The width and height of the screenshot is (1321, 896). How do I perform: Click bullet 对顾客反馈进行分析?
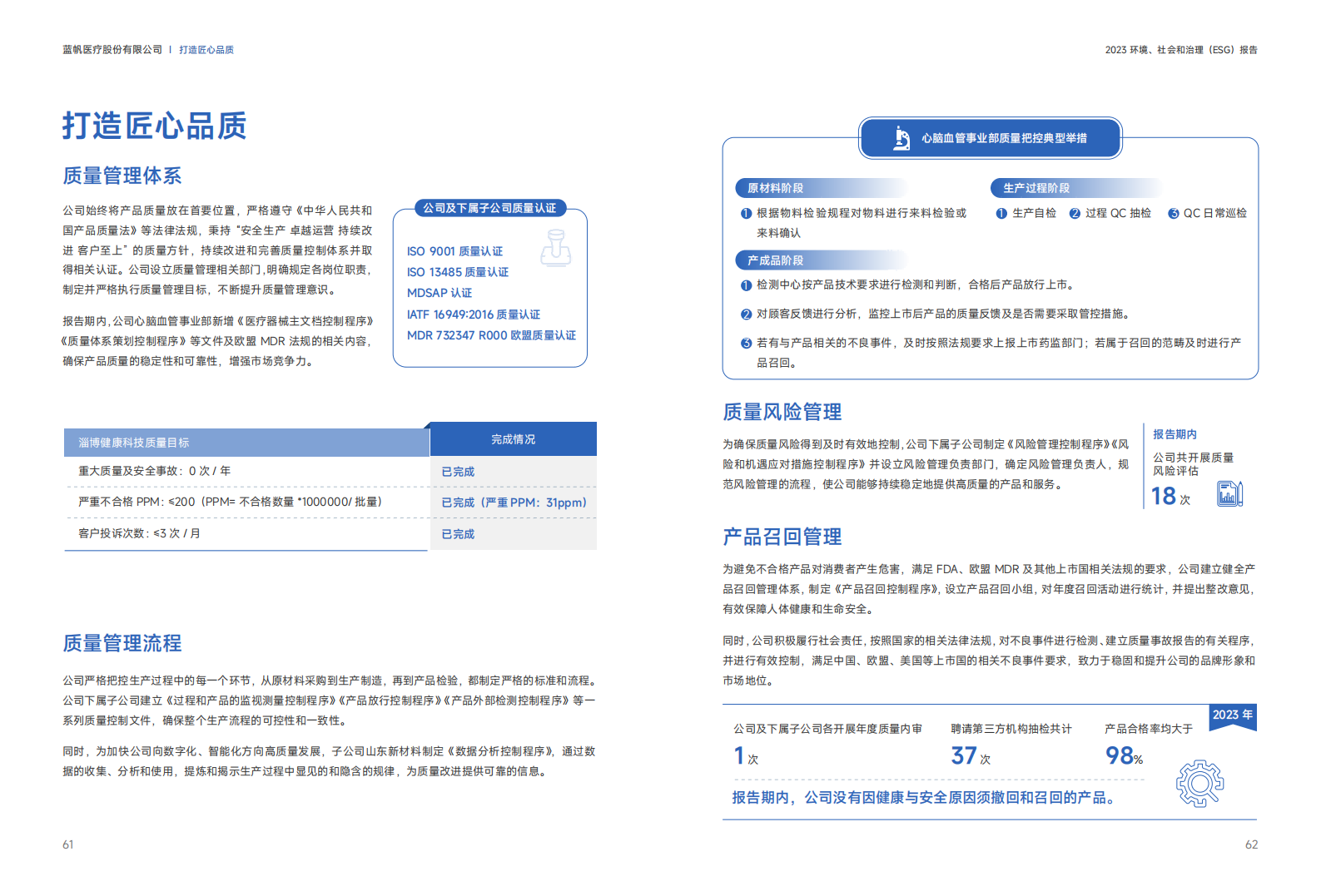936,314
